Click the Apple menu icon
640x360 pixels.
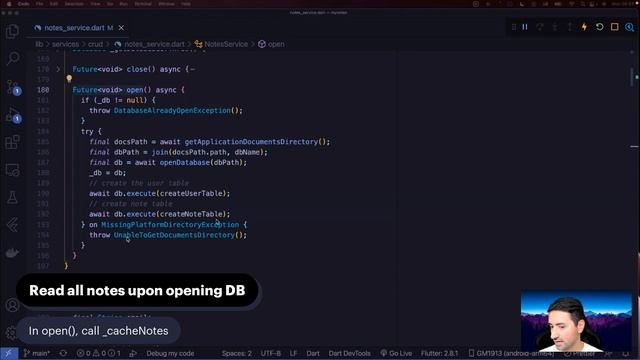pyautogui.click(x=9, y=4)
